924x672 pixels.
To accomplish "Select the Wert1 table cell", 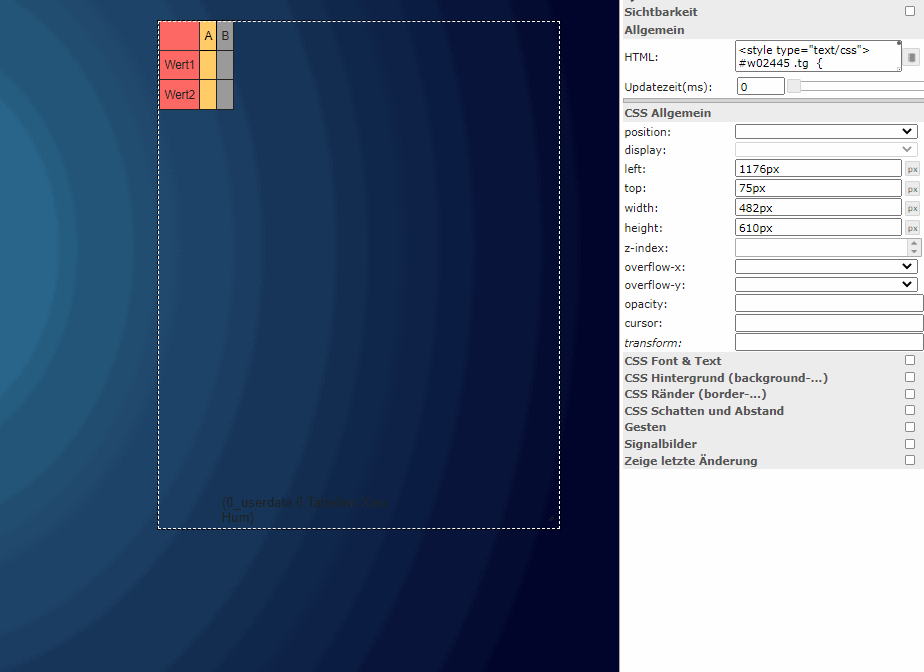I will tap(179, 65).
